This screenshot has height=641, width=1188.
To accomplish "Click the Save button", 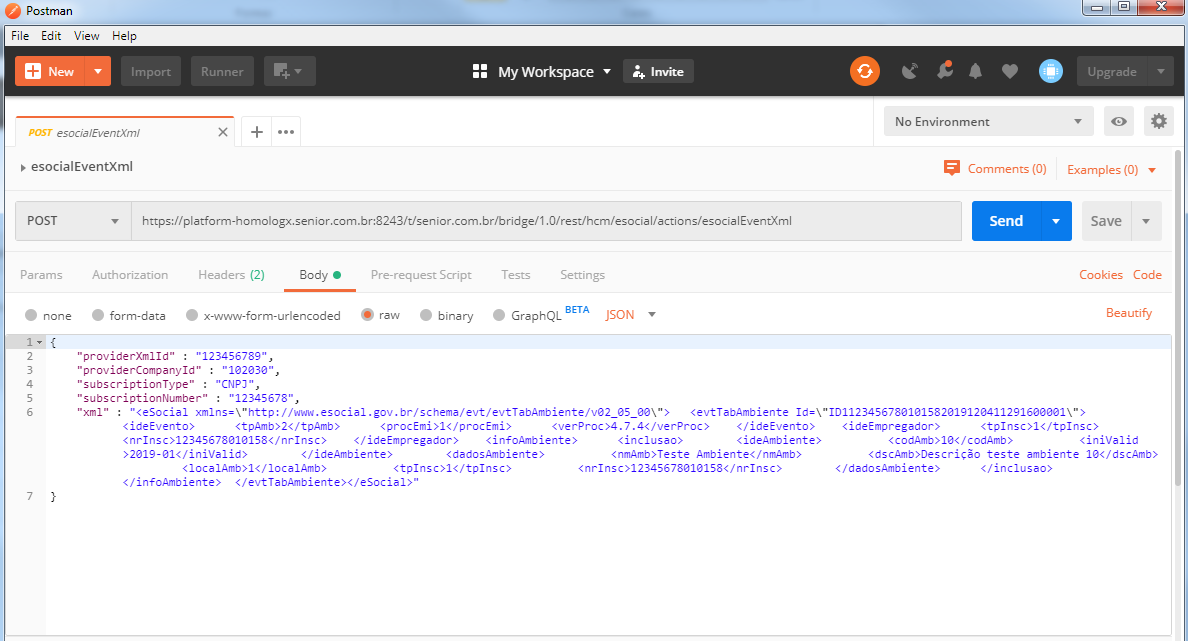I will (1106, 220).
